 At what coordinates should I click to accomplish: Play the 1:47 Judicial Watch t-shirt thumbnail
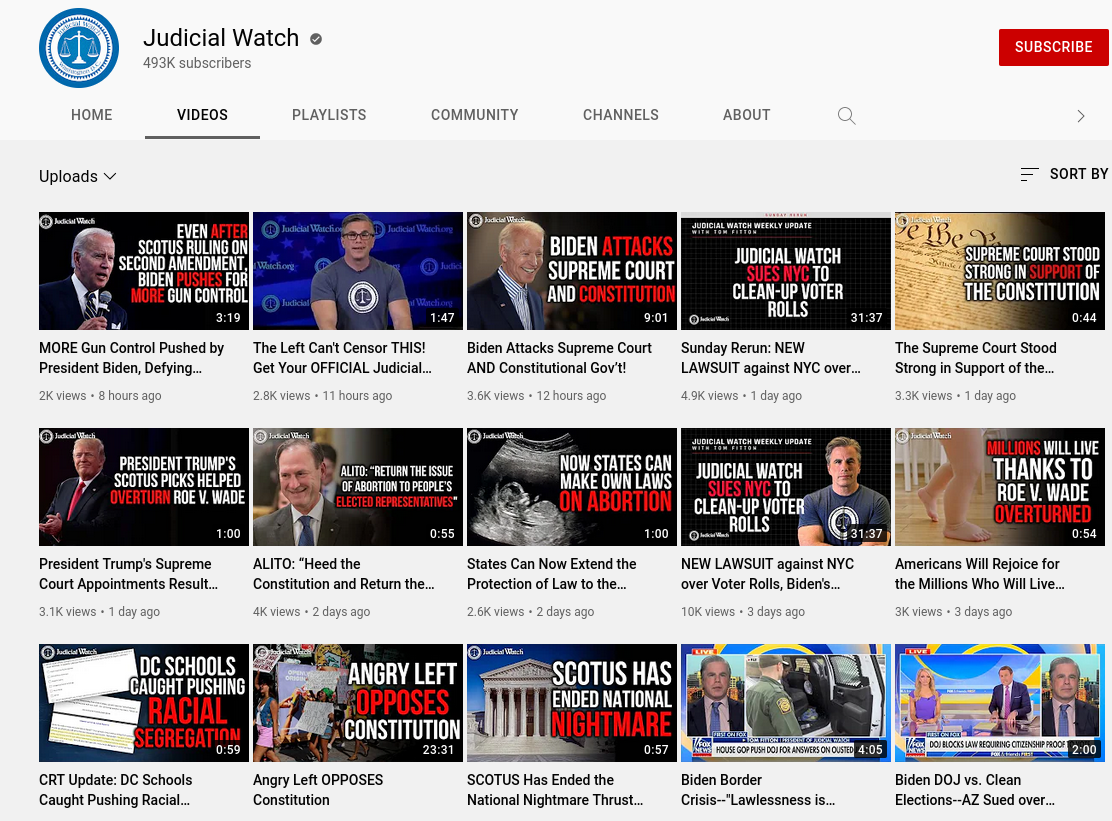(x=358, y=271)
